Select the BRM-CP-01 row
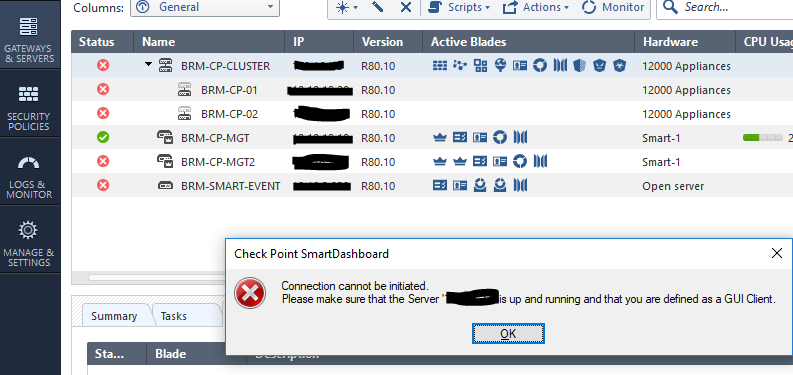793x375 pixels. click(x=432, y=90)
